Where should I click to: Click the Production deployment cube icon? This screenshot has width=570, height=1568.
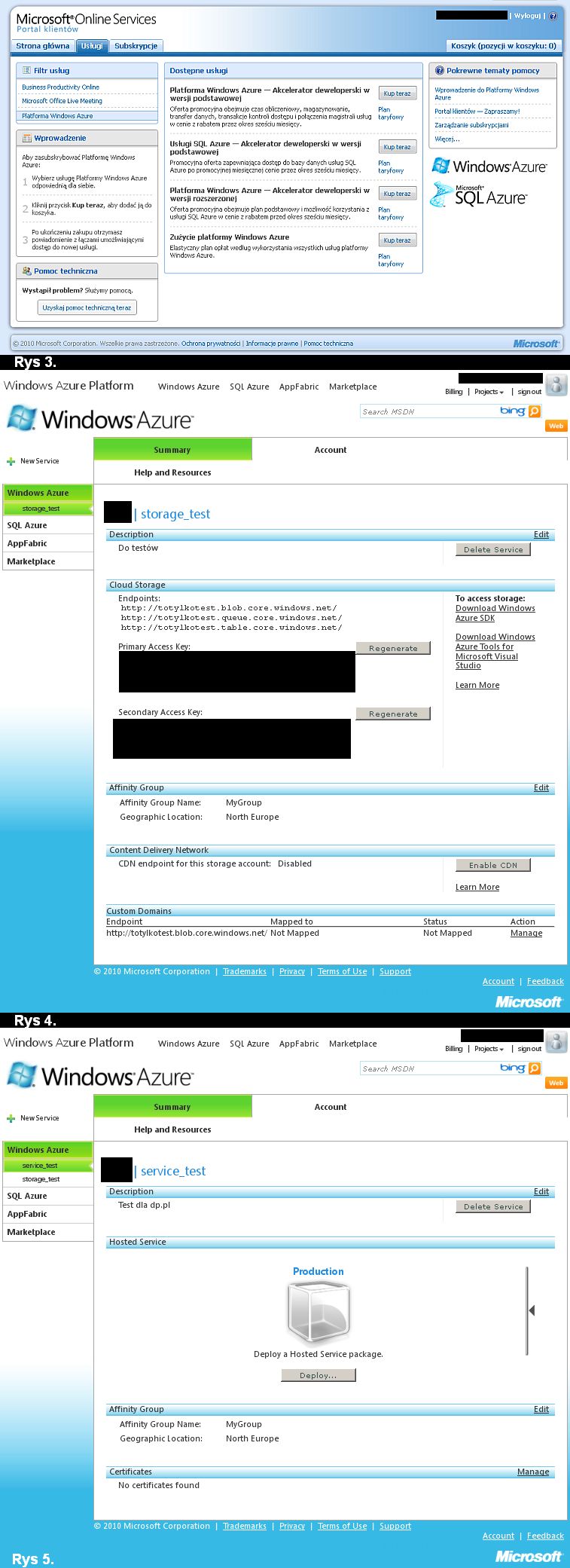[319, 1313]
